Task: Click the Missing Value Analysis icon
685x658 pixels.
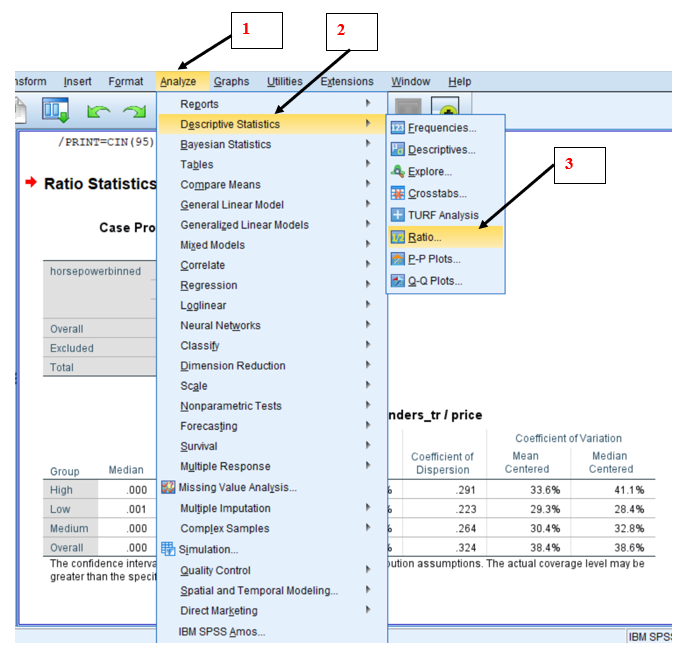Action: pos(168,487)
